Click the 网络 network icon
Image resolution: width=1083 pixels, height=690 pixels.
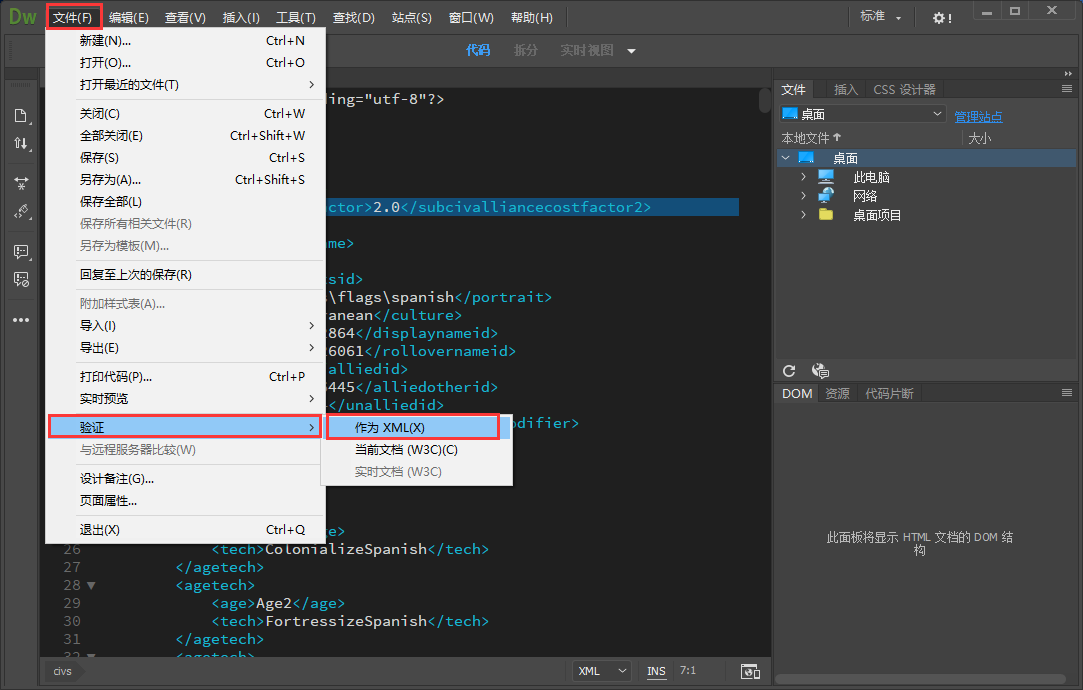[826, 195]
